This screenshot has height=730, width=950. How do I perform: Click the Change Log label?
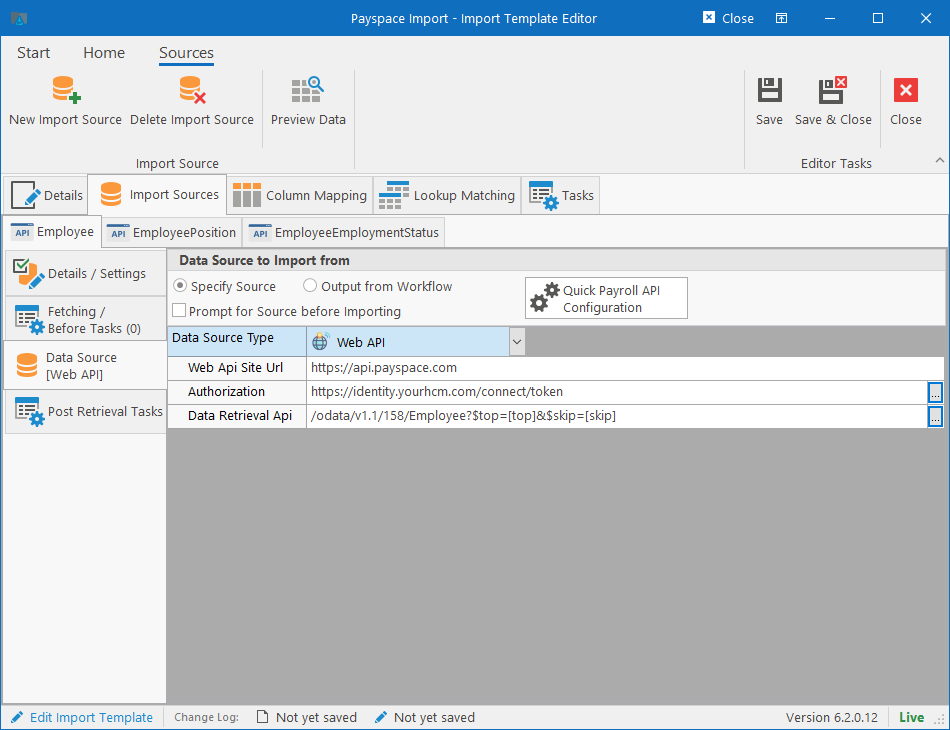(206, 717)
